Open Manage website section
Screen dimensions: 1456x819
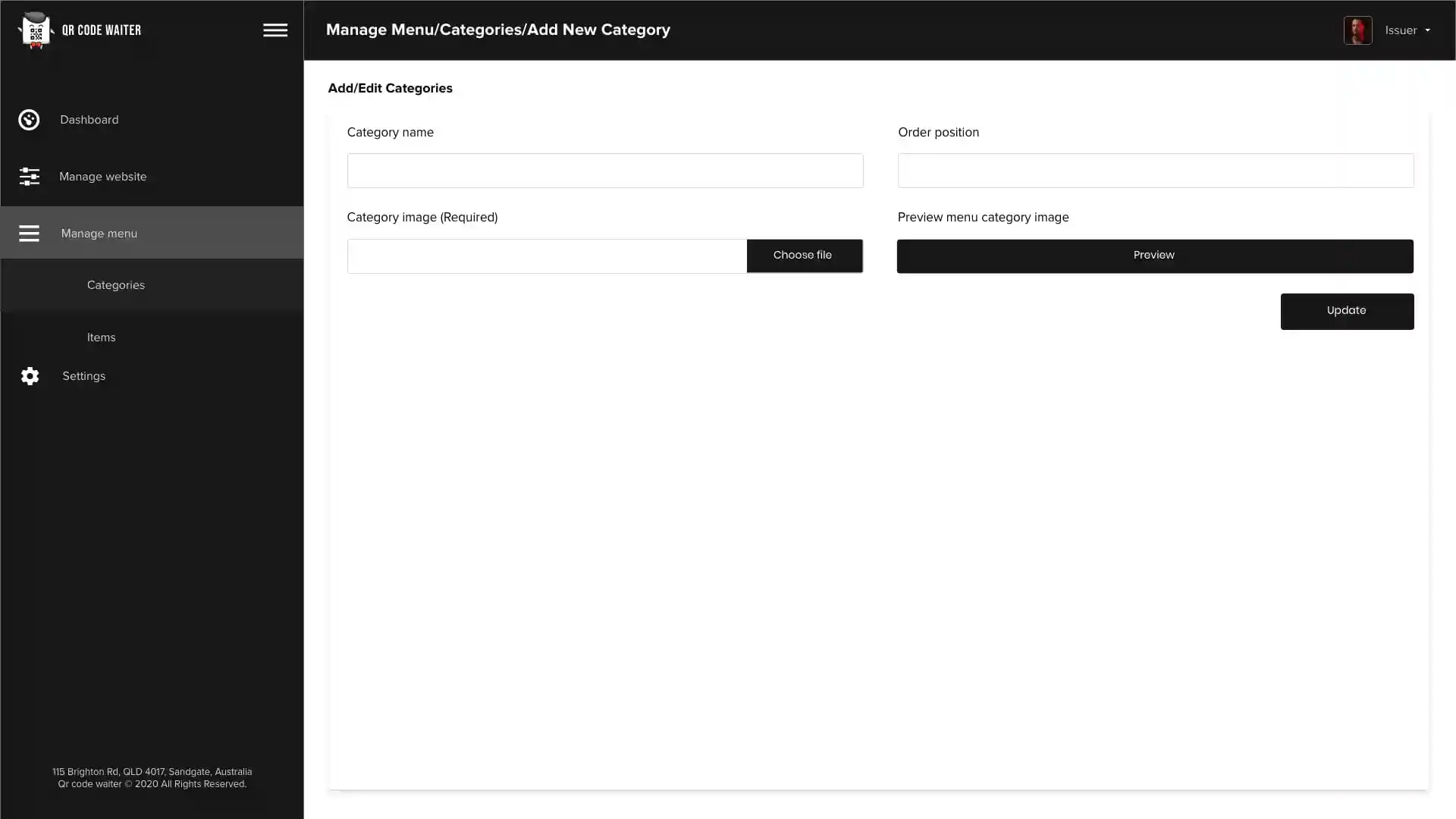(x=102, y=177)
